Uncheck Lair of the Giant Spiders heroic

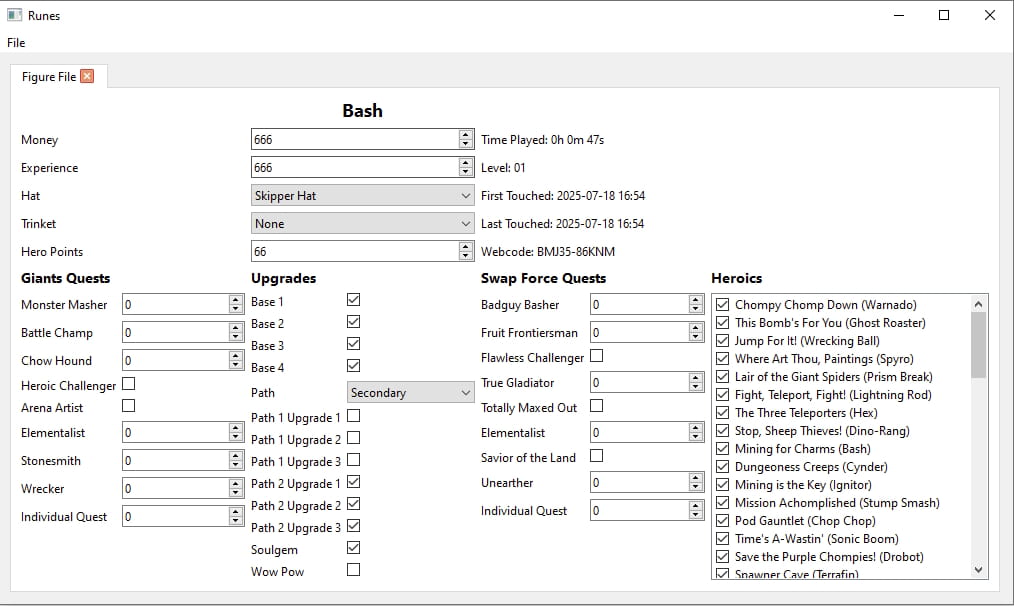coord(723,376)
